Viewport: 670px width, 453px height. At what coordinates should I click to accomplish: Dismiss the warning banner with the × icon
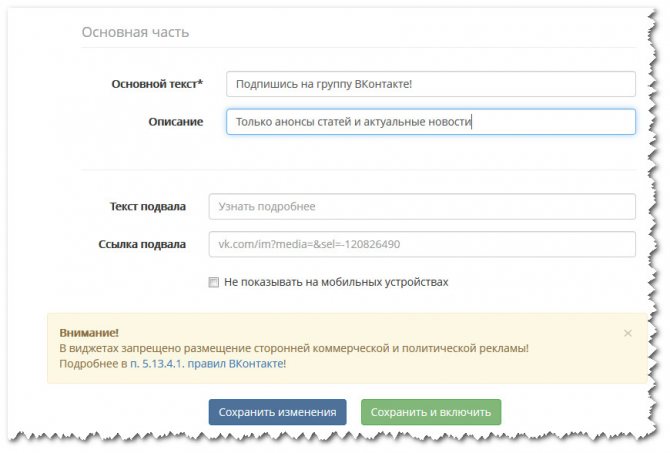coord(627,332)
